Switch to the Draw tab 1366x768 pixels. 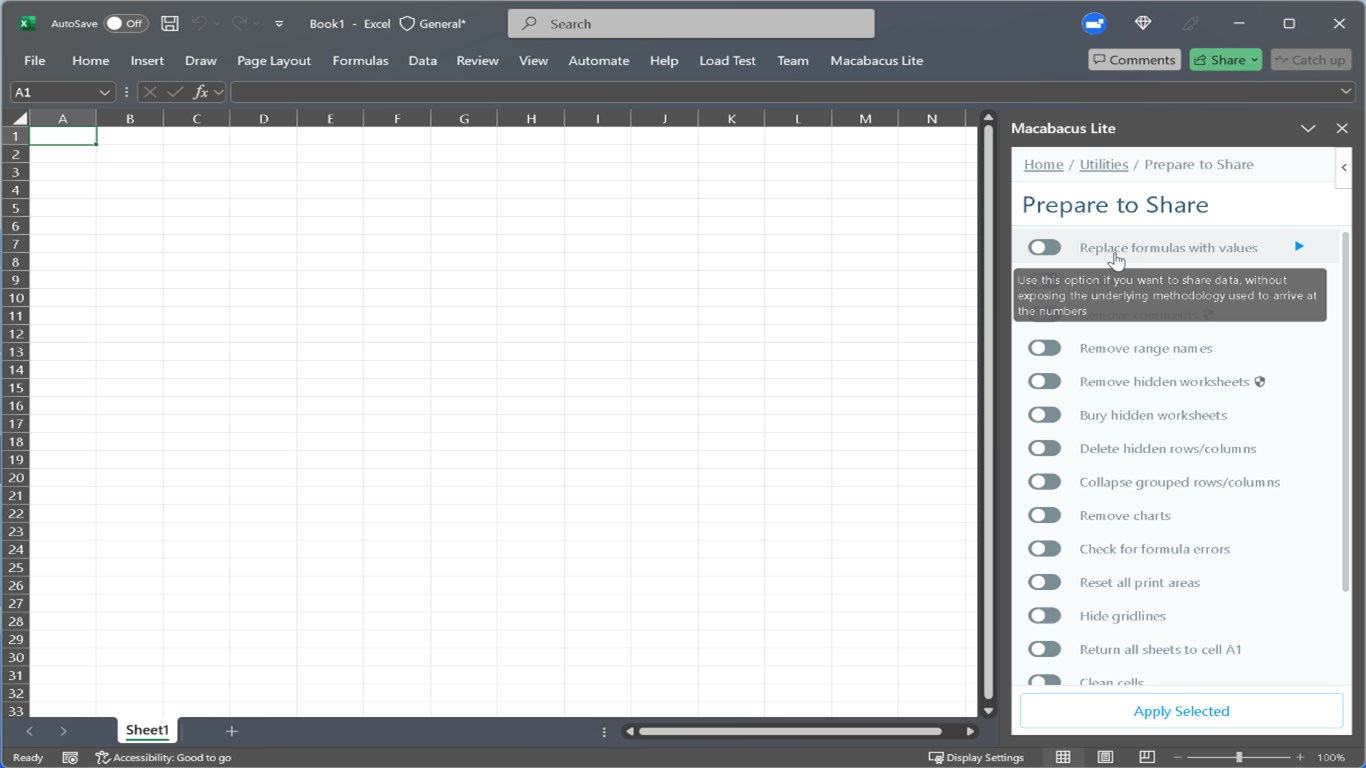(x=201, y=60)
